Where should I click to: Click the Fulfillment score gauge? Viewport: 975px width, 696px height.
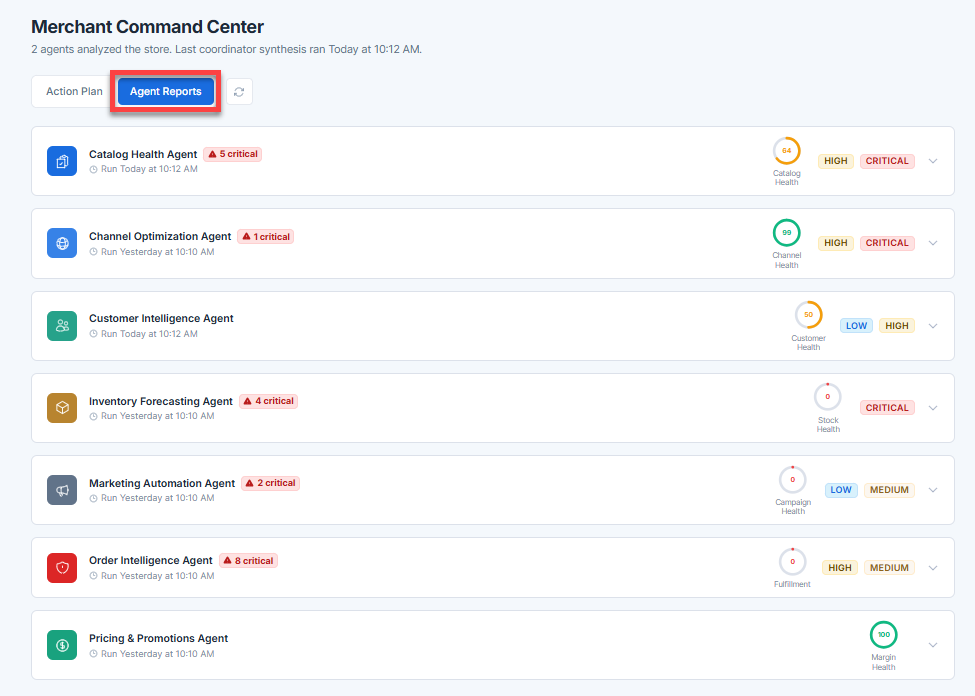[792, 562]
